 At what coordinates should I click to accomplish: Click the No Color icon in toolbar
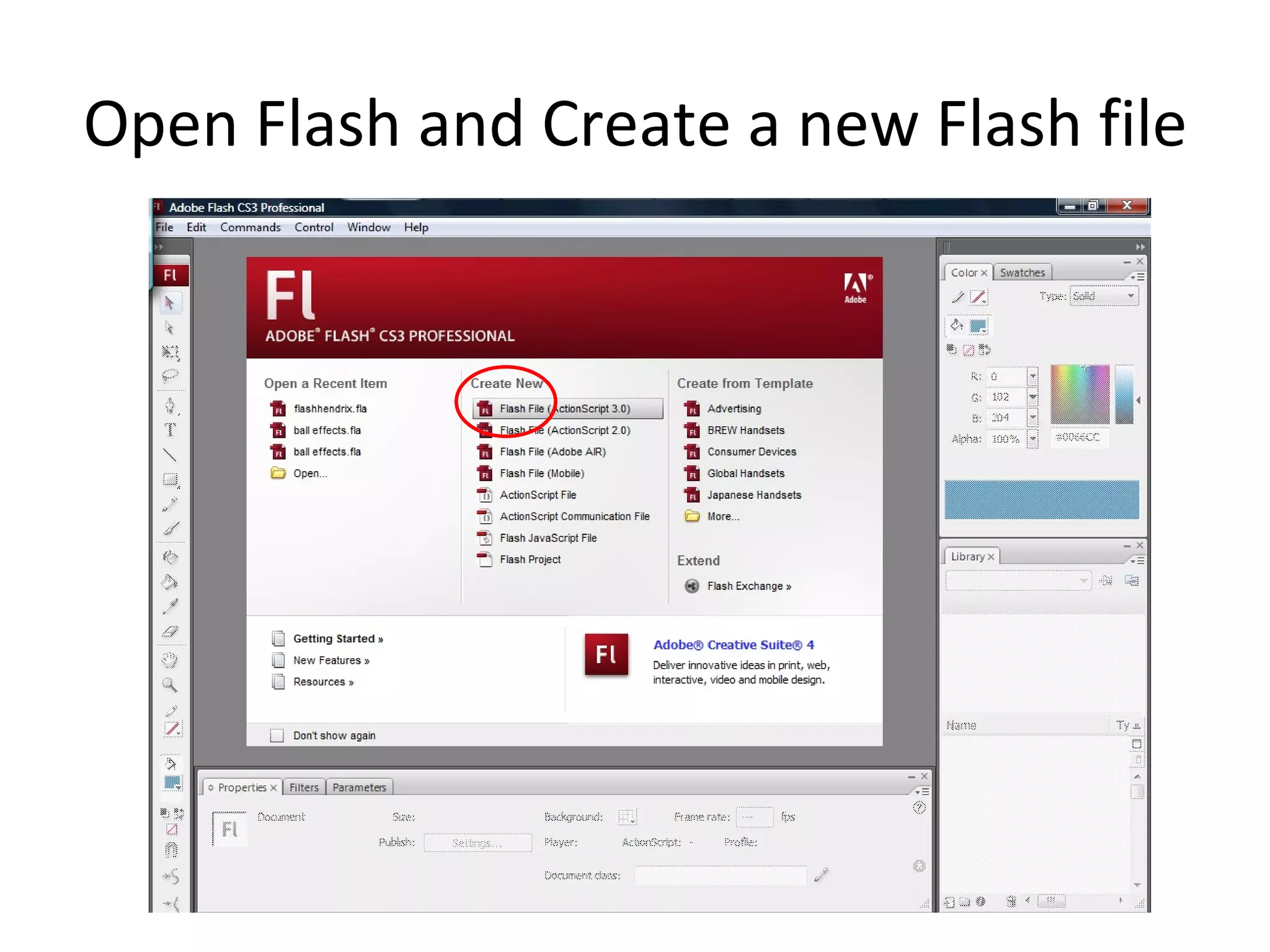172,829
